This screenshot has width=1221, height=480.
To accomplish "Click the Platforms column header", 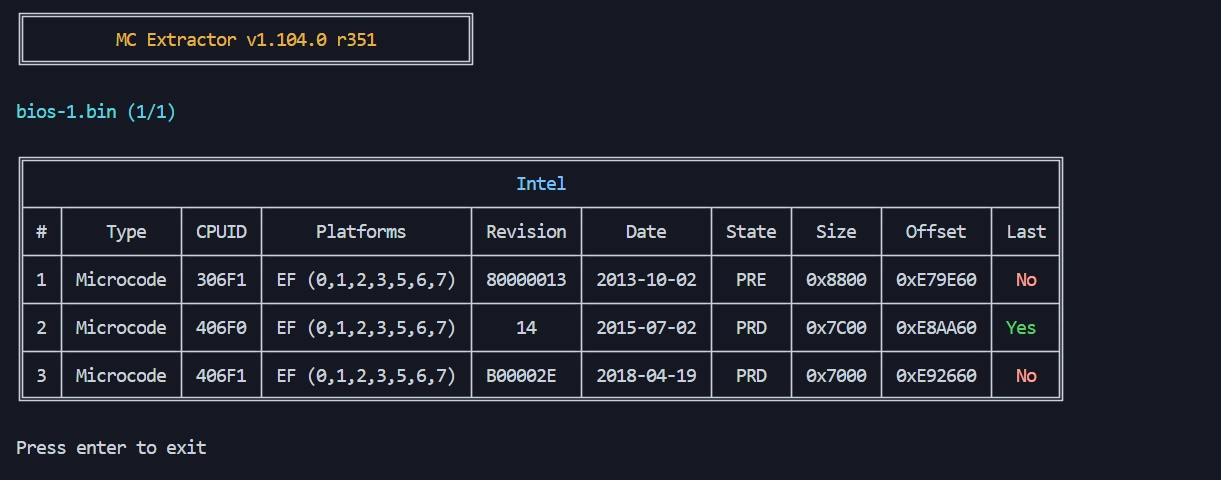I will (x=361, y=231).
